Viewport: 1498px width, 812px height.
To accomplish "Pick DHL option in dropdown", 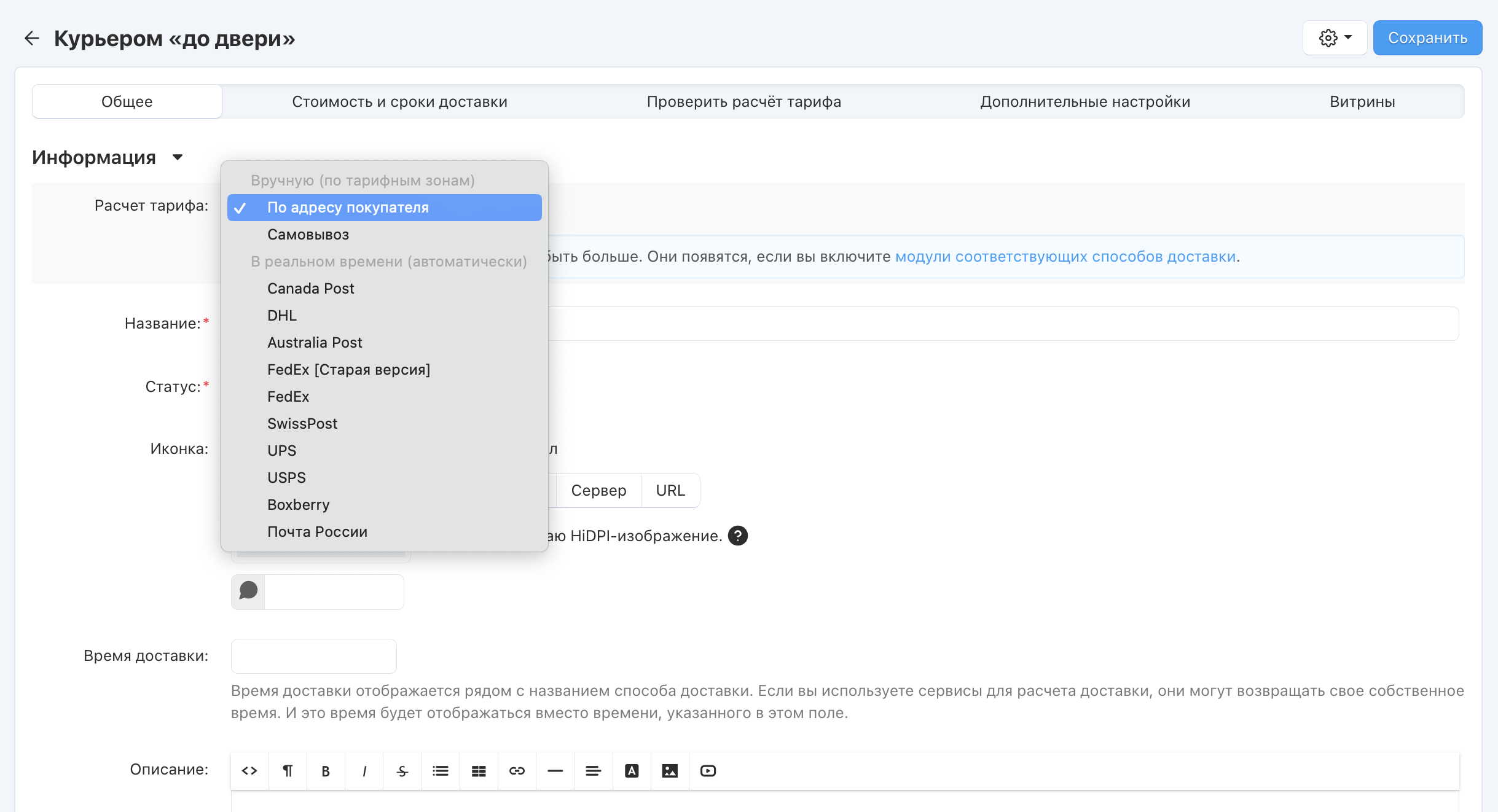I will 282,316.
